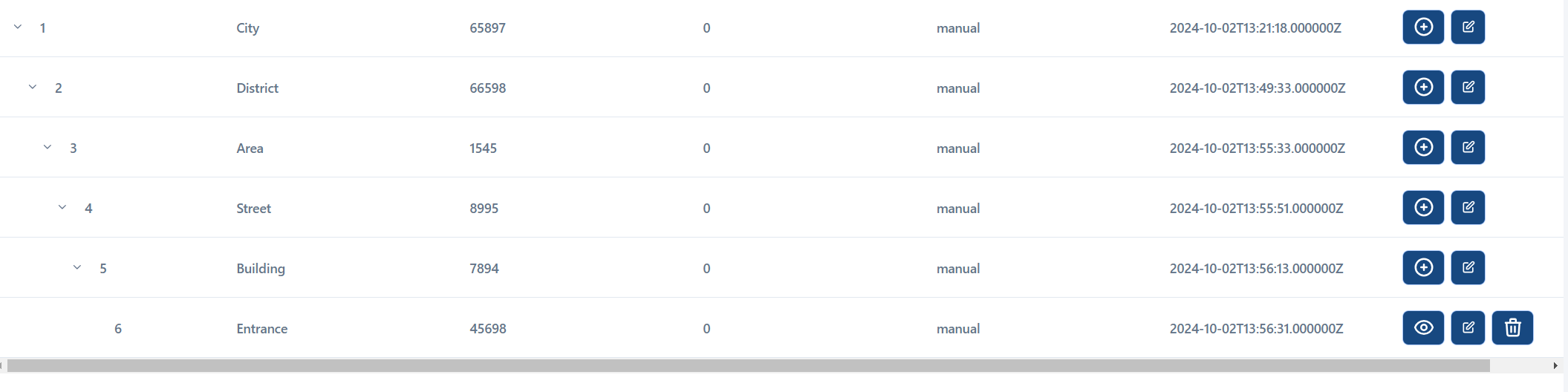The image size is (1568, 392).
Task: Delete the Entrance row
Action: 1512,328
